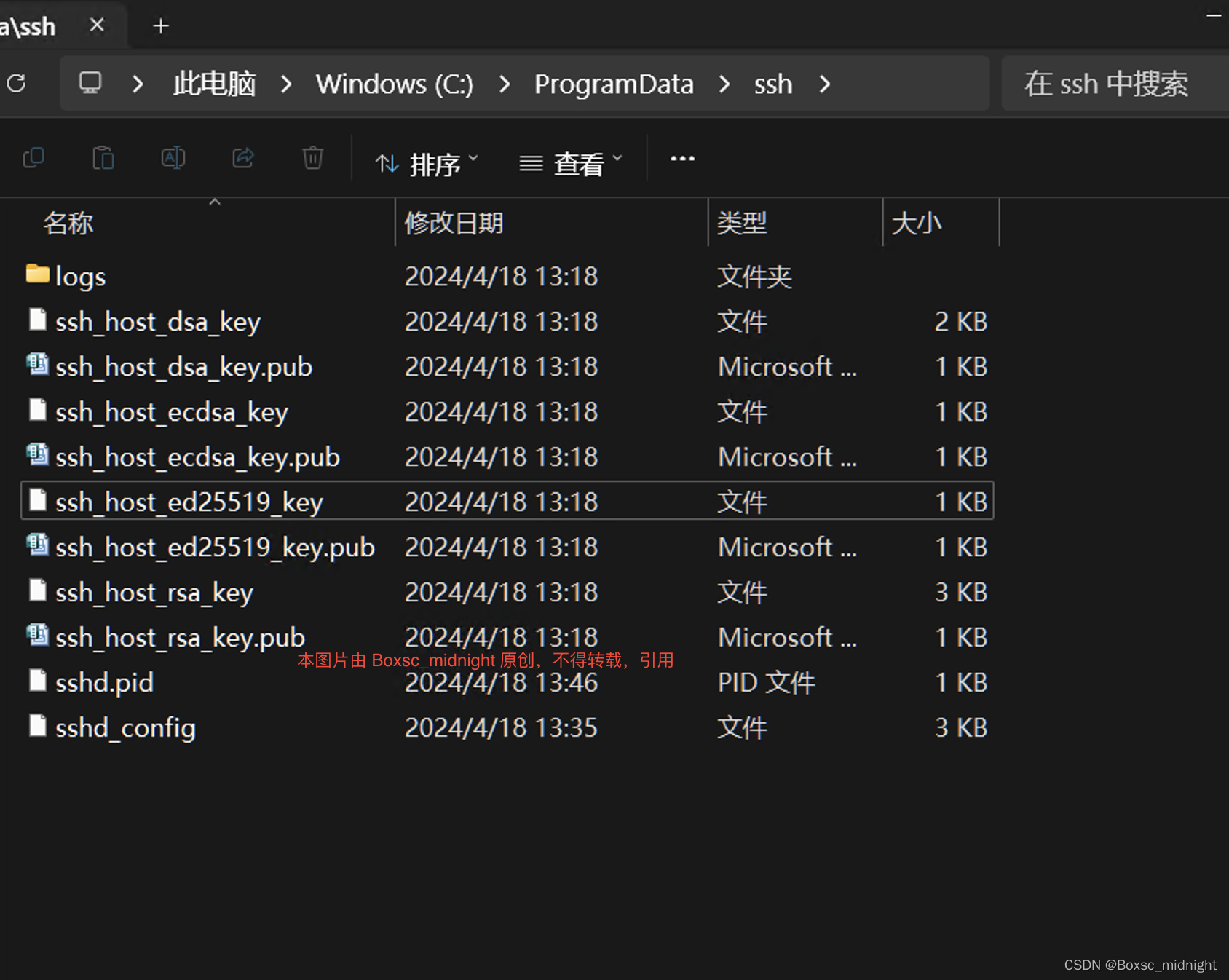The height and width of the screenshot is (980, 1229).
Task: Click the ssh_host_ecdsa_key.pub file icon
Action: [x=38, y=455]
